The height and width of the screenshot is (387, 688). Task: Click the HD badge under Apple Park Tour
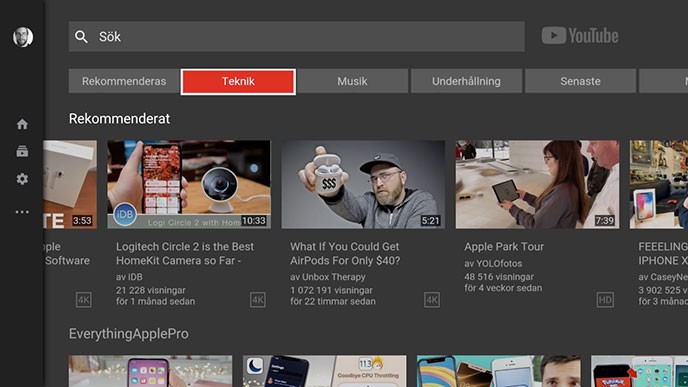tap(606, 300)
